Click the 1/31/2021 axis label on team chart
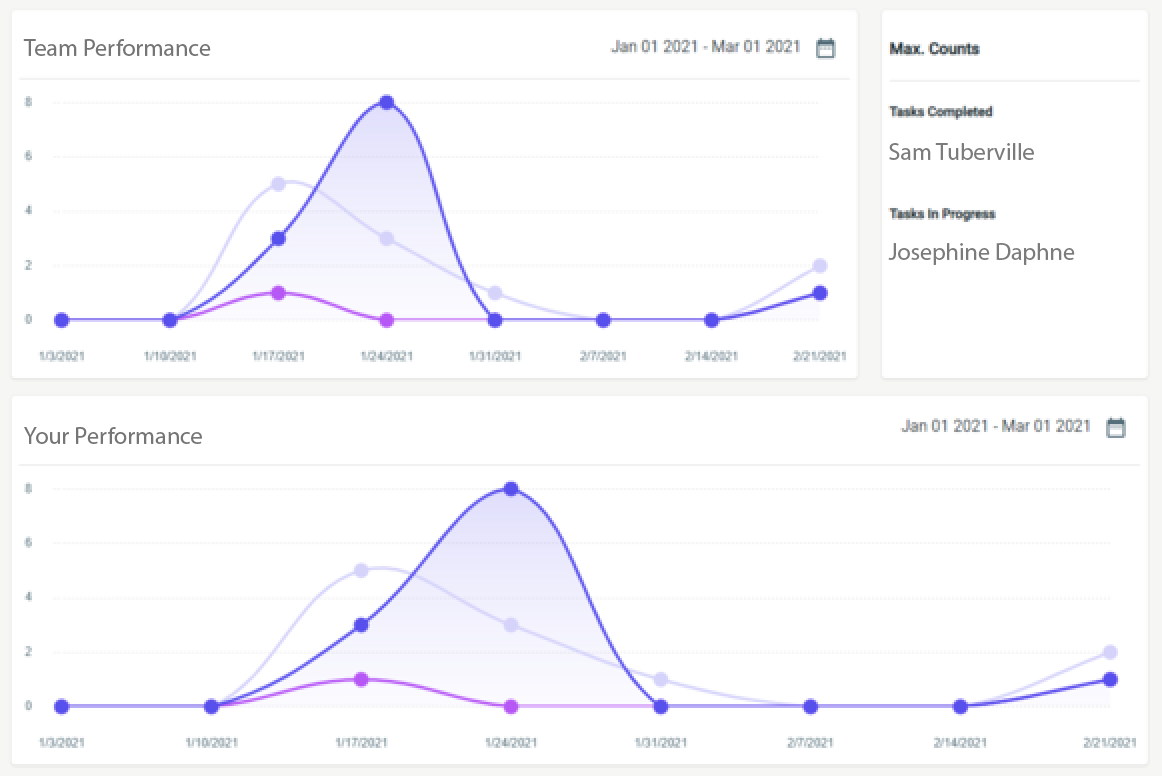This screenshot has width=1162, height=776. (494, 355)
